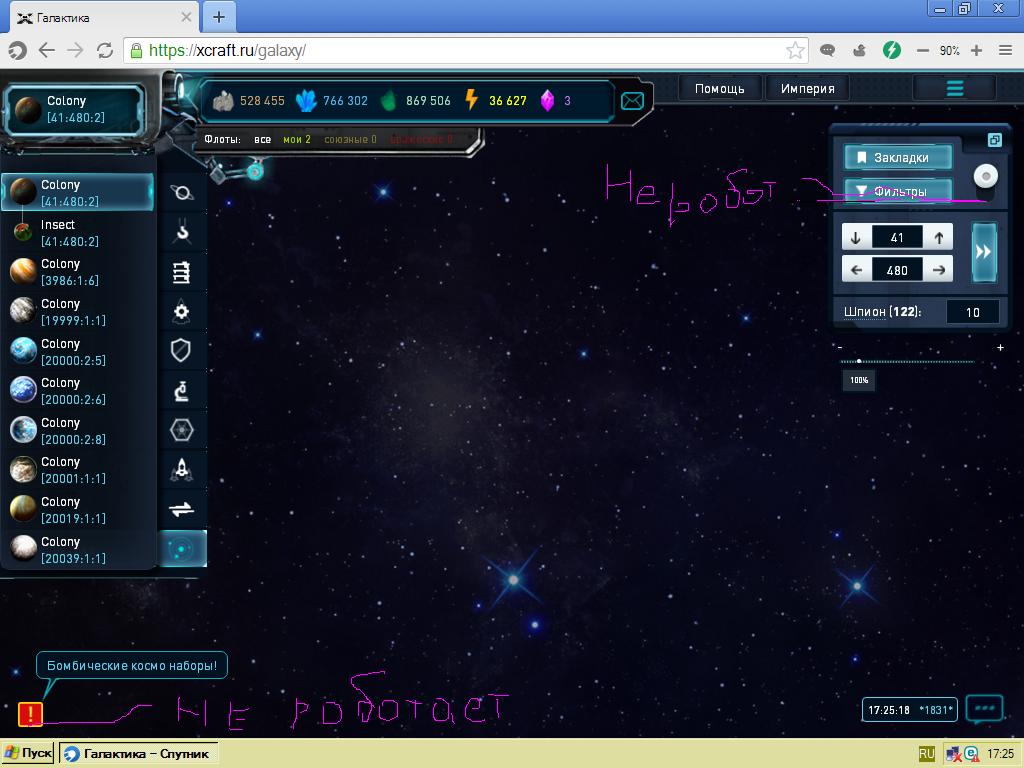Toggle the round switch beside Фильтры
This screenshot has height=768, width=1024.
coord(986,176)
